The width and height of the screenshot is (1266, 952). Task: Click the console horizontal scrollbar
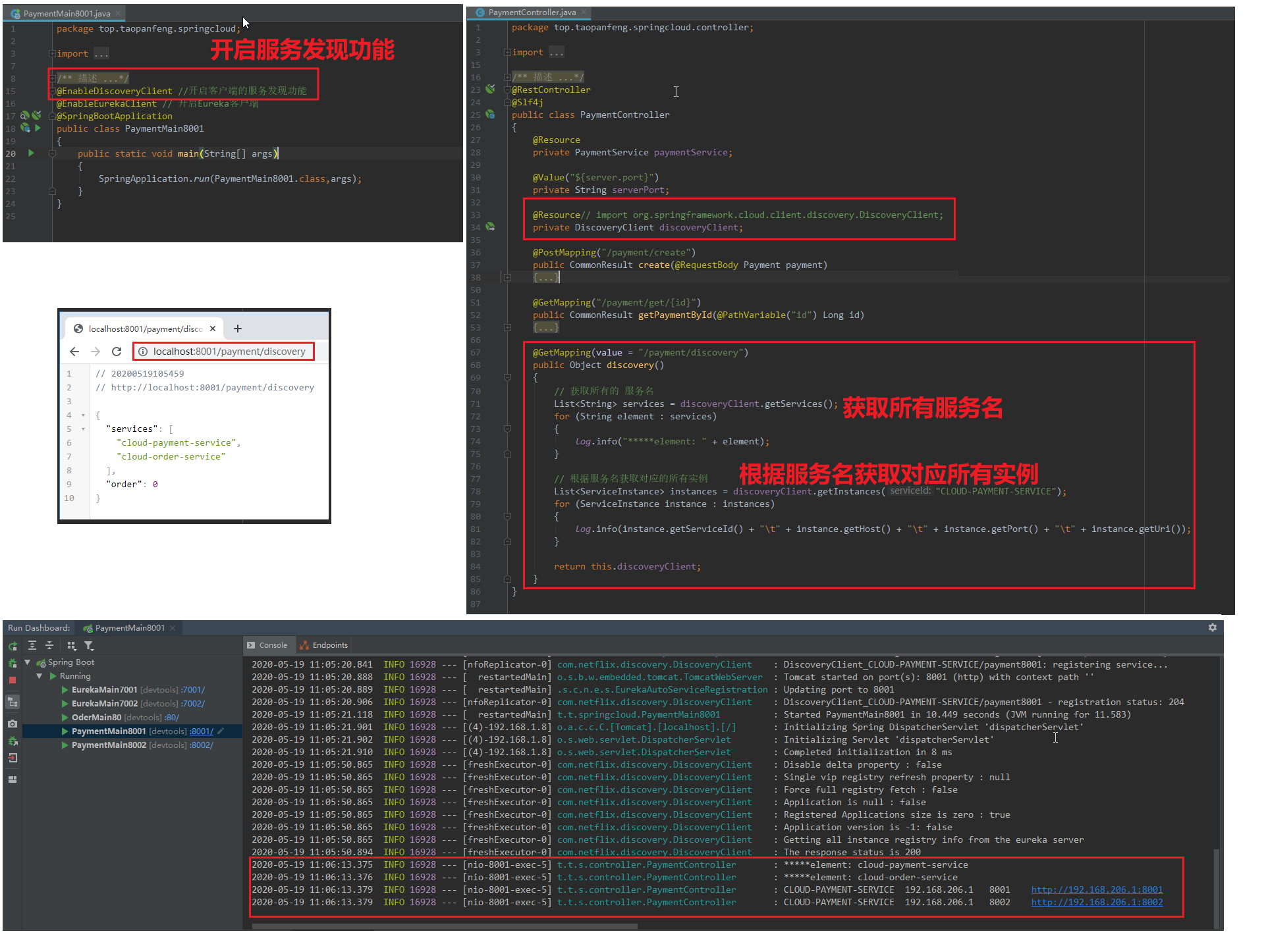pyautogui.click(x=445, y=926)
